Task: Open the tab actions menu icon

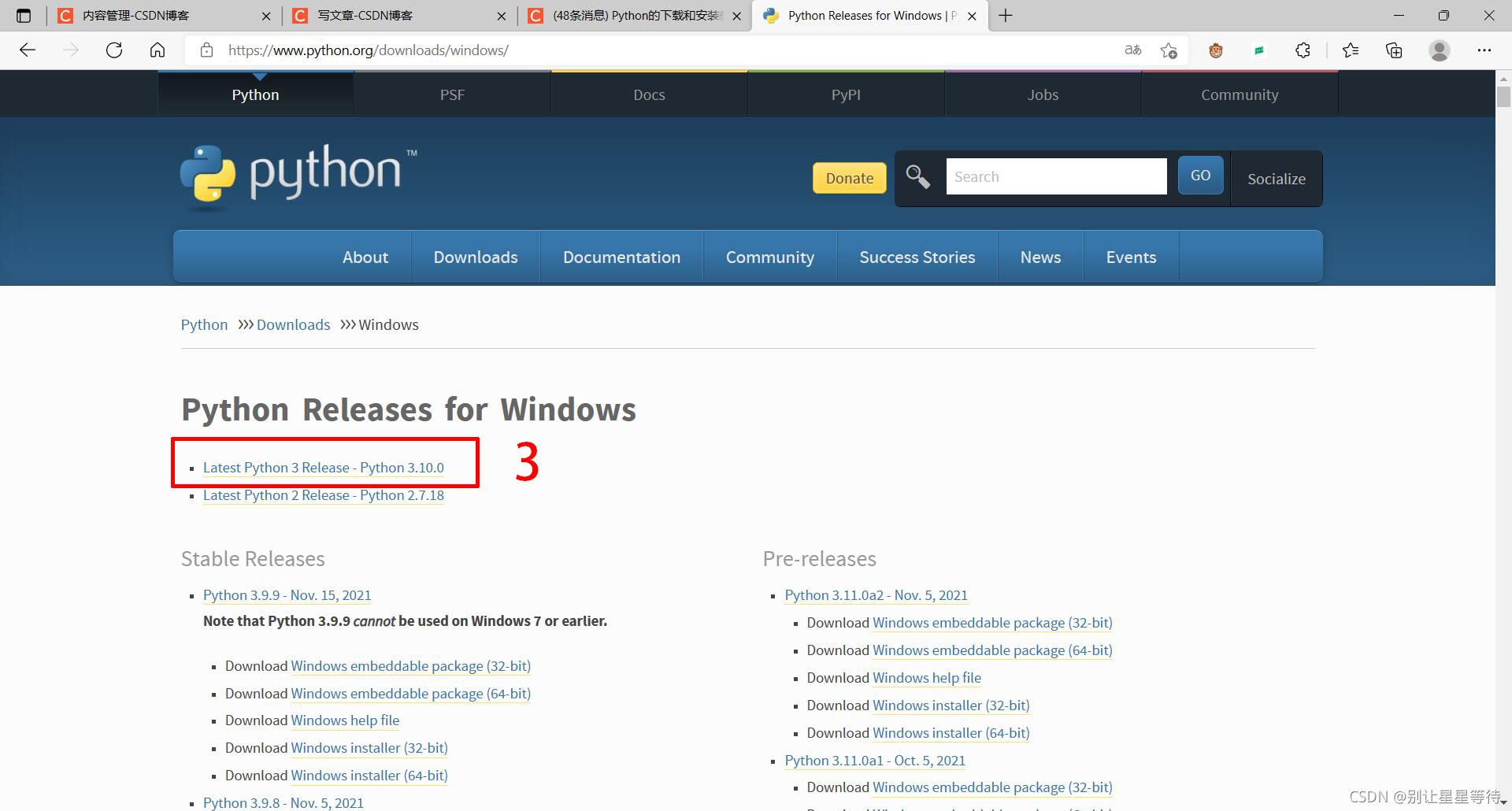Action: (24, 16)
